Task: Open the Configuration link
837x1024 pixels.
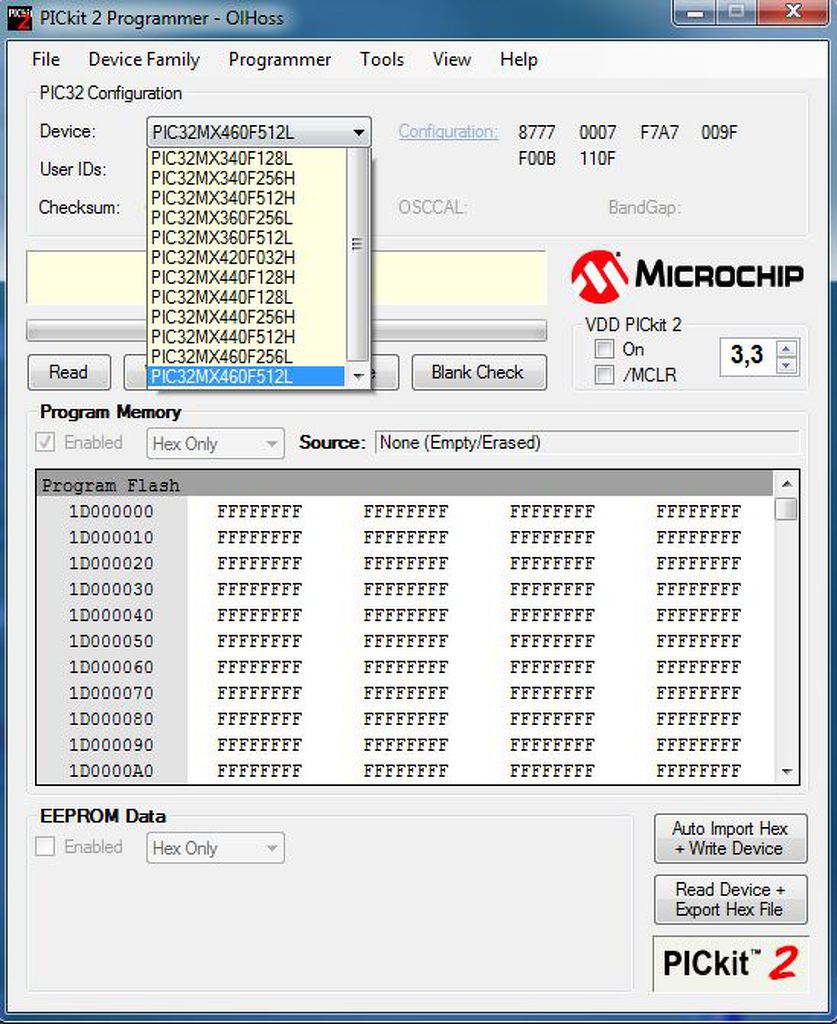Action: point(448,131)
